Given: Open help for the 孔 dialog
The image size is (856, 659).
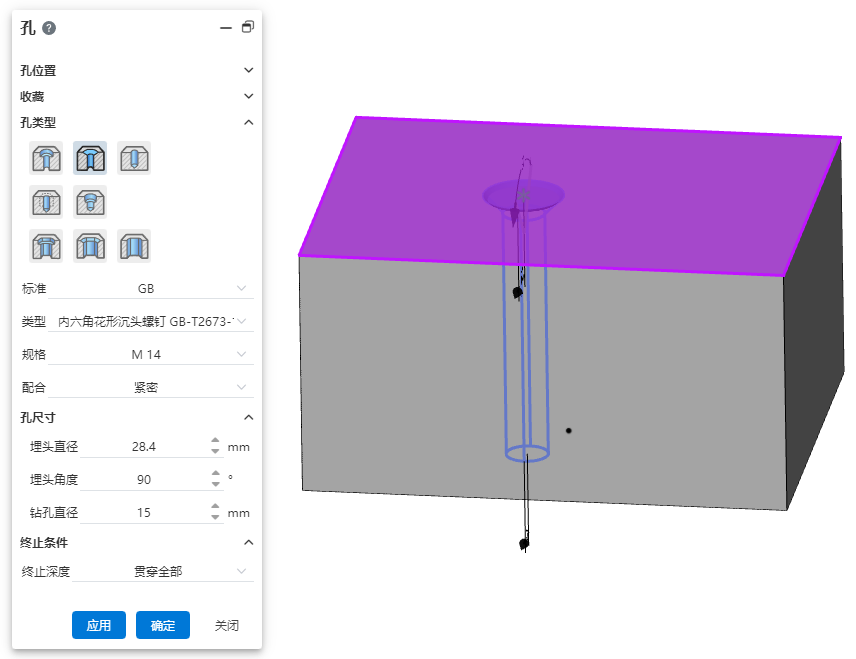Looking at the screenshot, I should 49,28.
